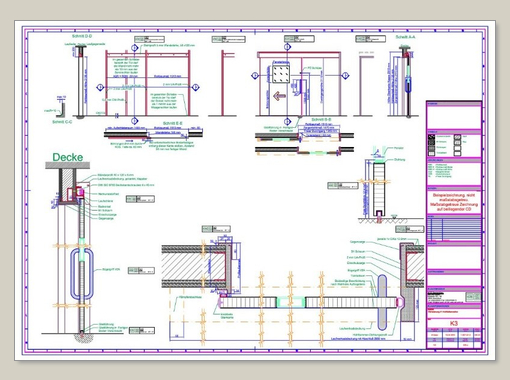The height and width of the screenshot is (380, 510).
Task: Click the "Schnitt E-E" section label
Action: [173, 123]
